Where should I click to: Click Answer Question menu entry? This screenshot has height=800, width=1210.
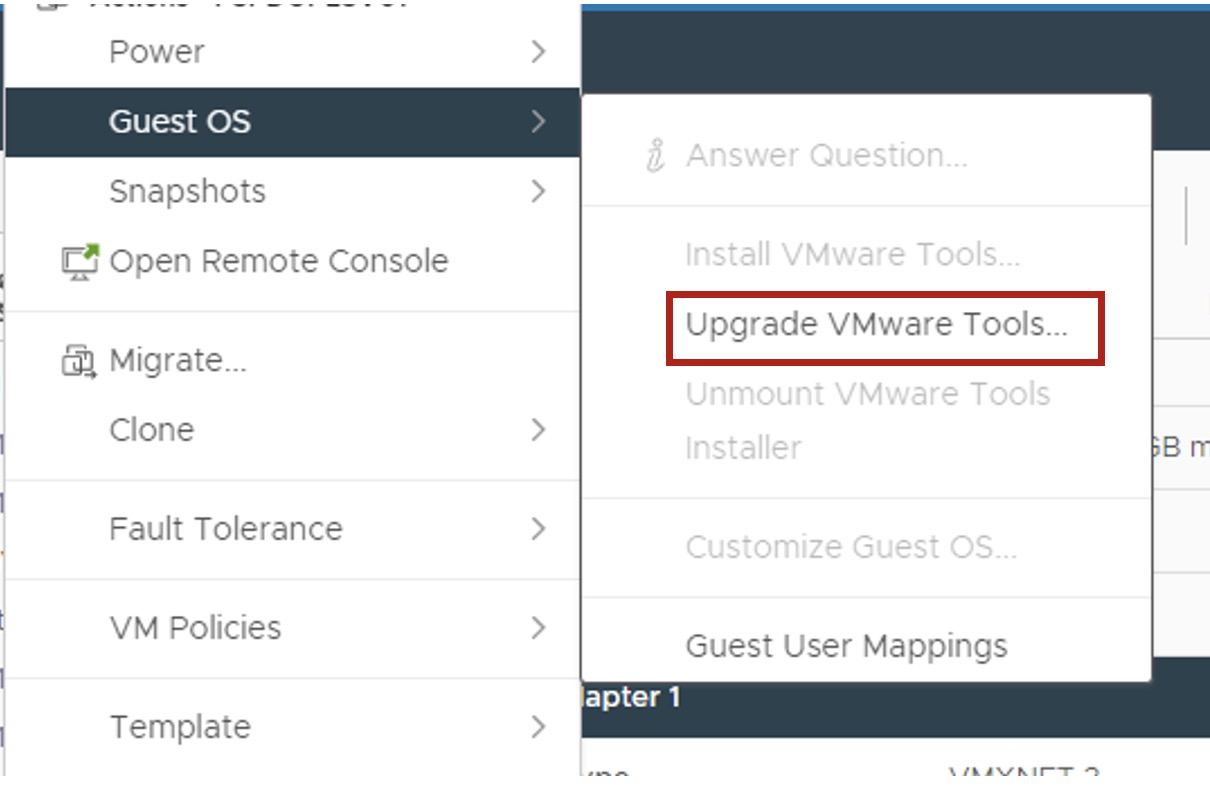[826, 156]
